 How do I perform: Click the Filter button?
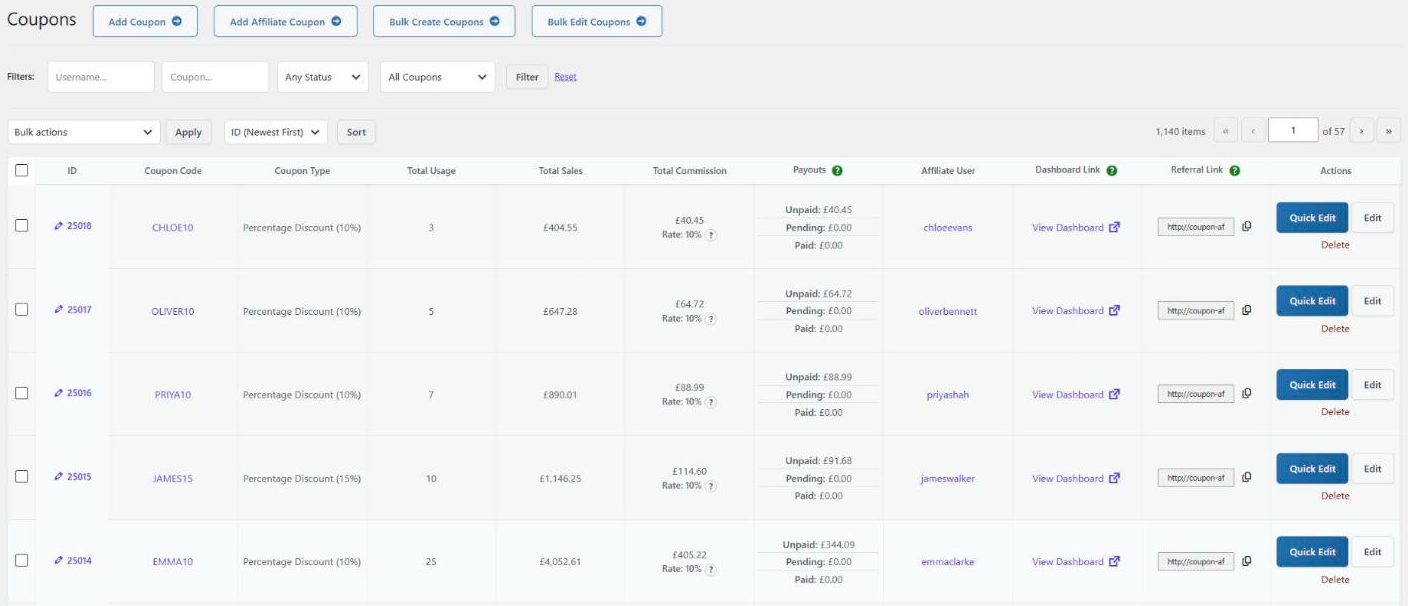point(527,77)
